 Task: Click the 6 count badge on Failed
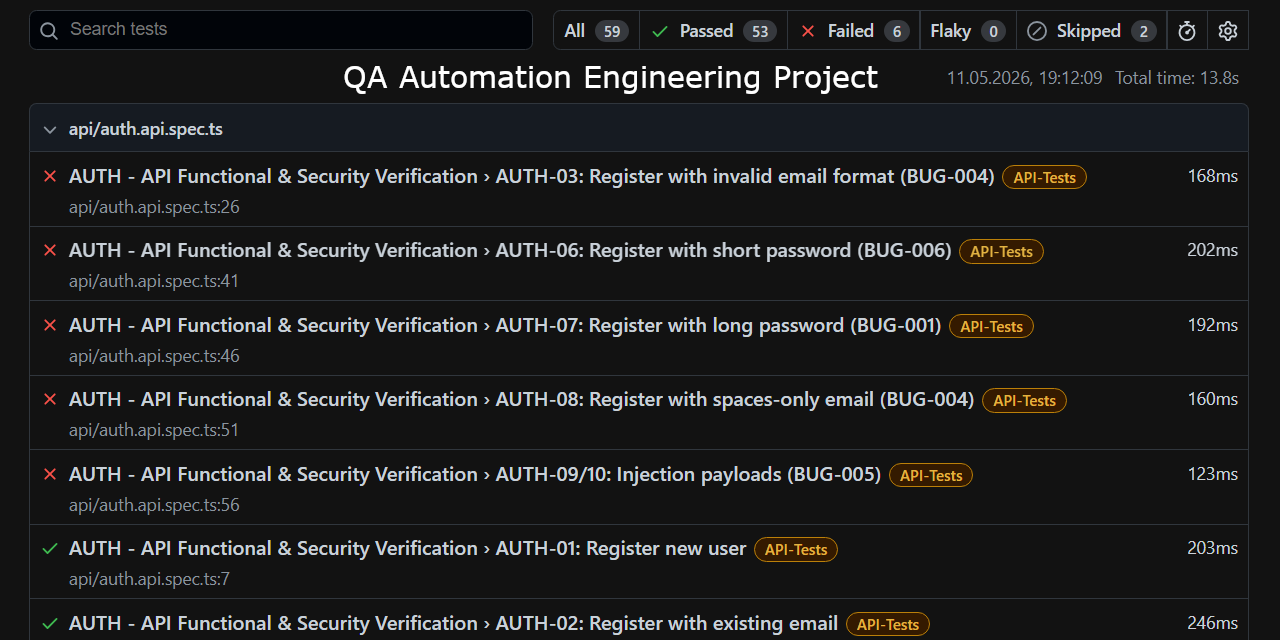click(896, 32)
